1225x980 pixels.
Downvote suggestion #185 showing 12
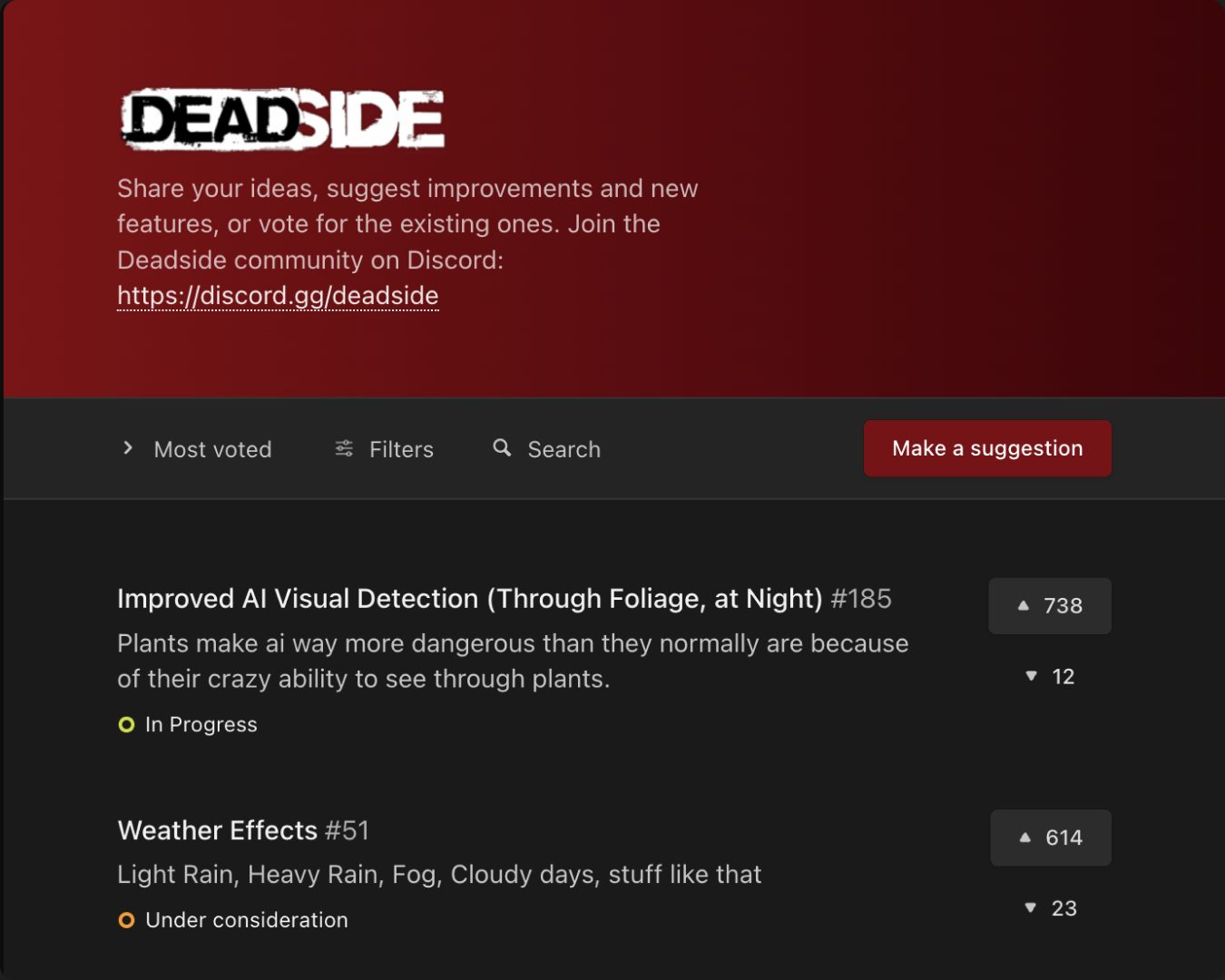tap(1050, 677)
